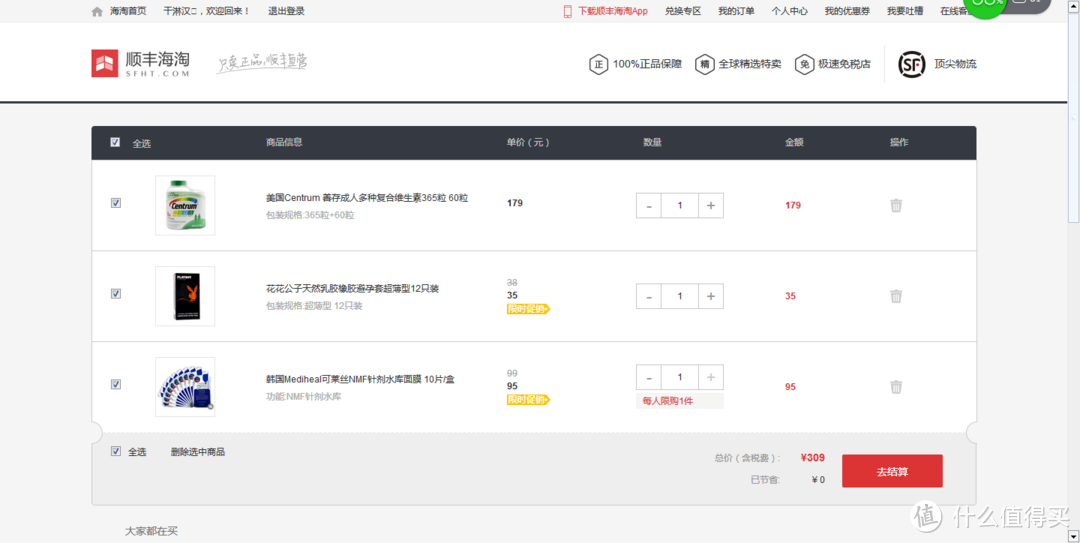Viewport: 1080px width, 543px height.
Task: Open 花花公子天然乳胶 product title link
Action: [x=353, y=289]
